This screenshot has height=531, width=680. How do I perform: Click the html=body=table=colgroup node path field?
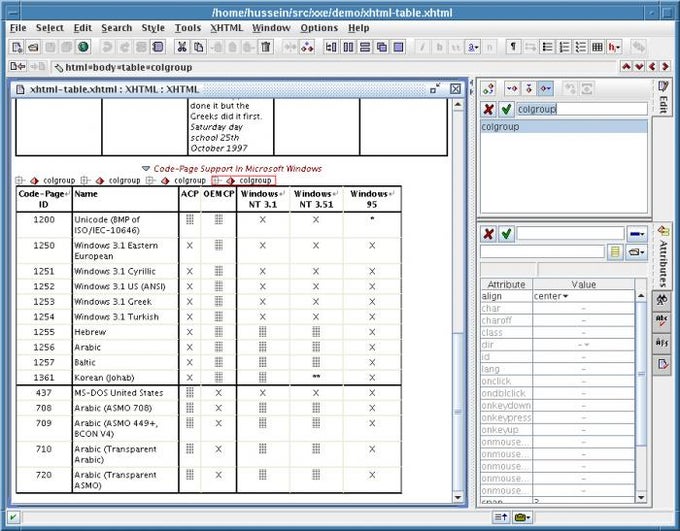coord(334,68)
